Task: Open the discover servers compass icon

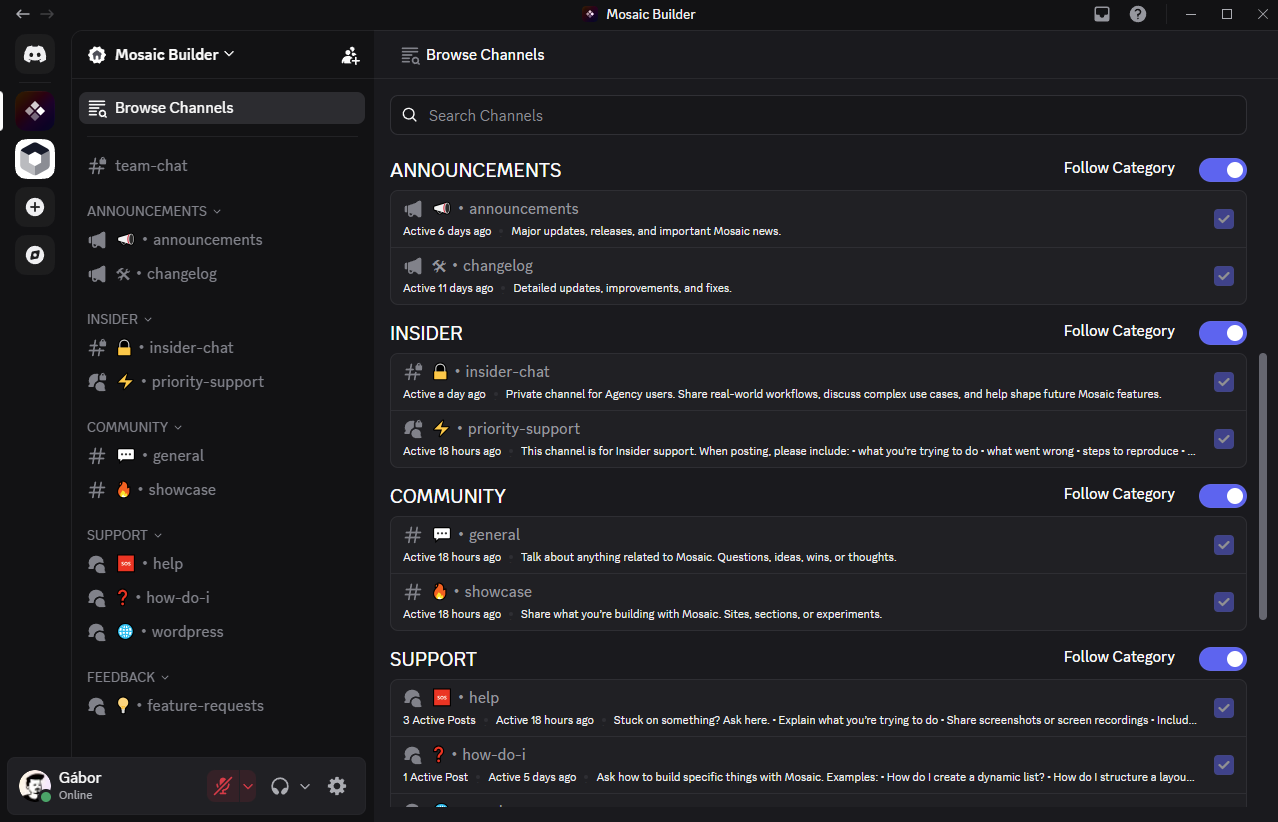Action: [x=35, y=255]
